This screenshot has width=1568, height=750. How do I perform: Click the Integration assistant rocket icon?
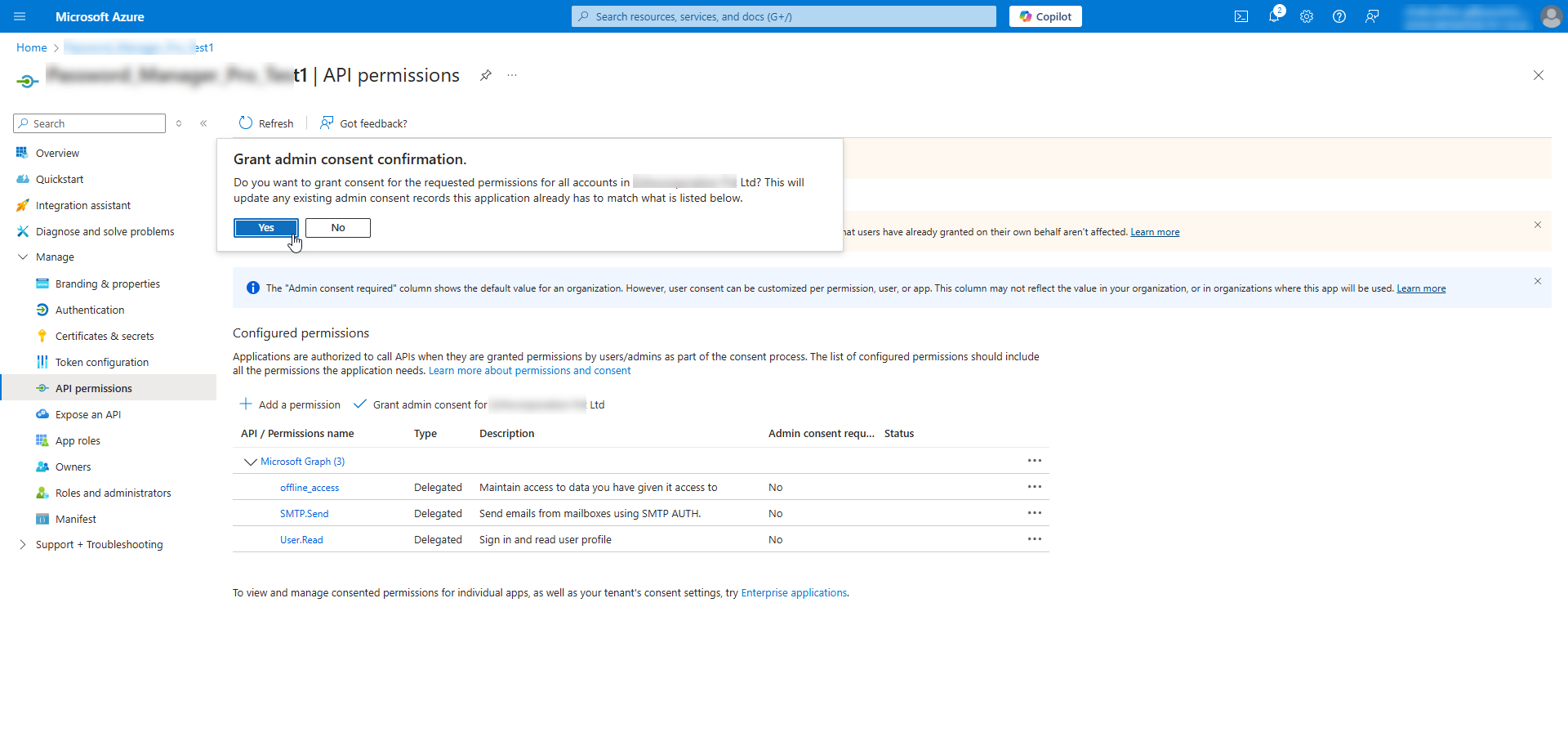coord(22,205)
